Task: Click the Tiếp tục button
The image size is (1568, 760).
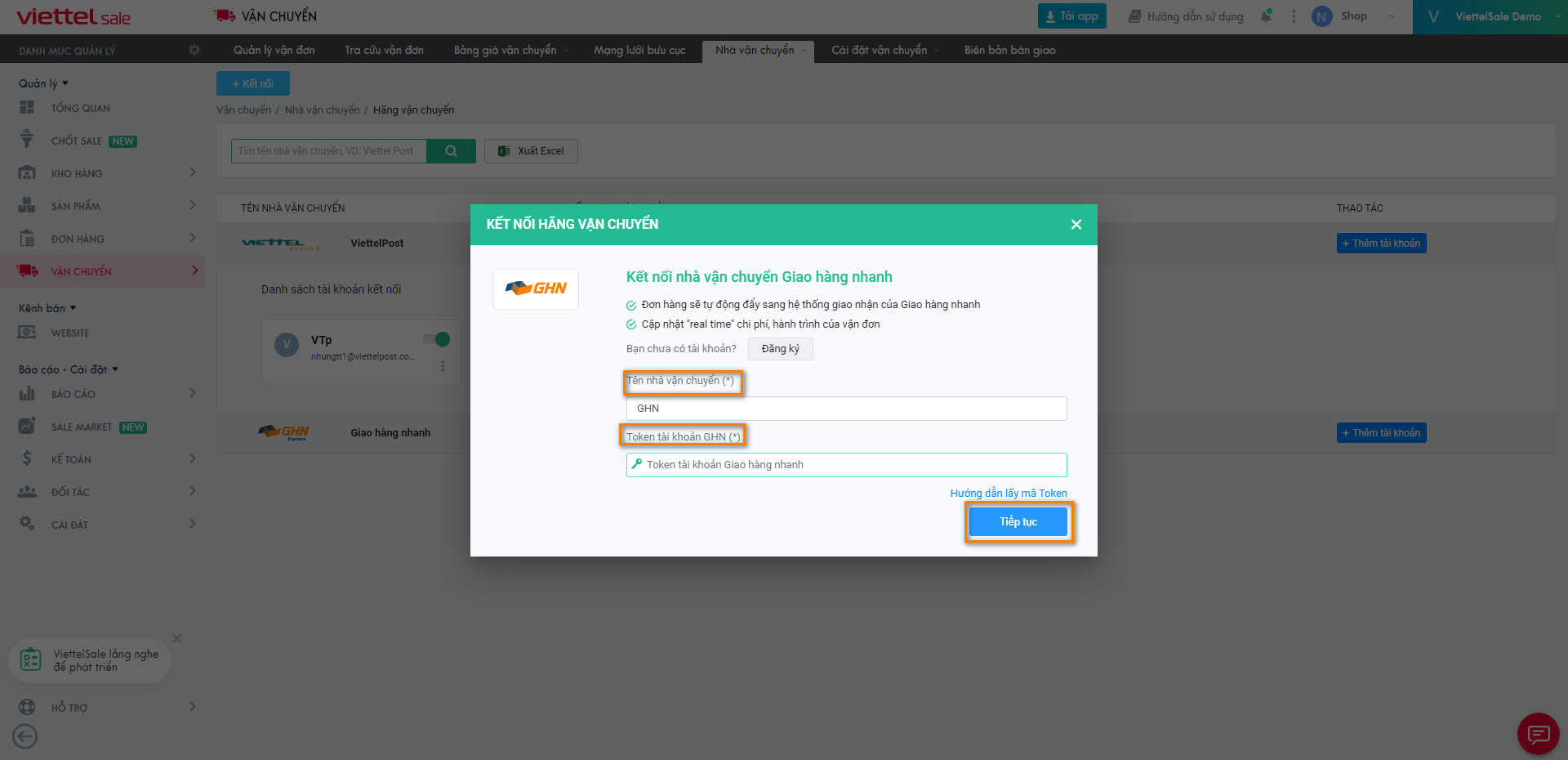Action: [1018, 521]
